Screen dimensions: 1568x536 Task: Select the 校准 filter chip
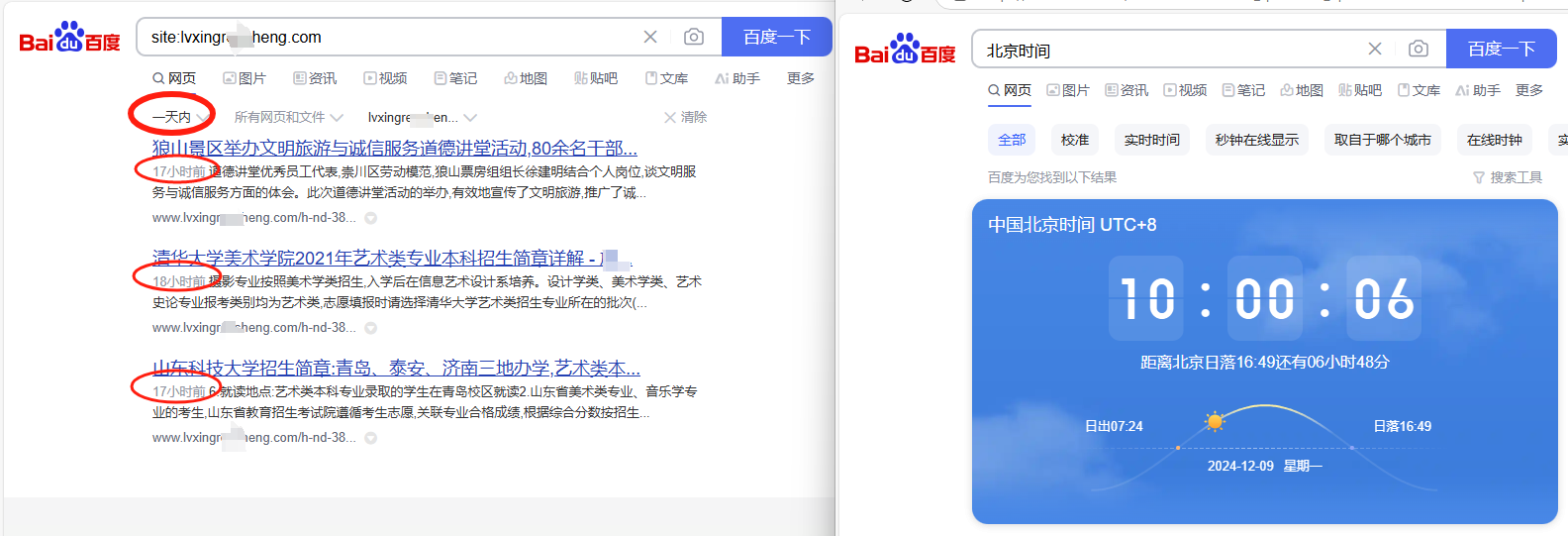[1075, 140]
